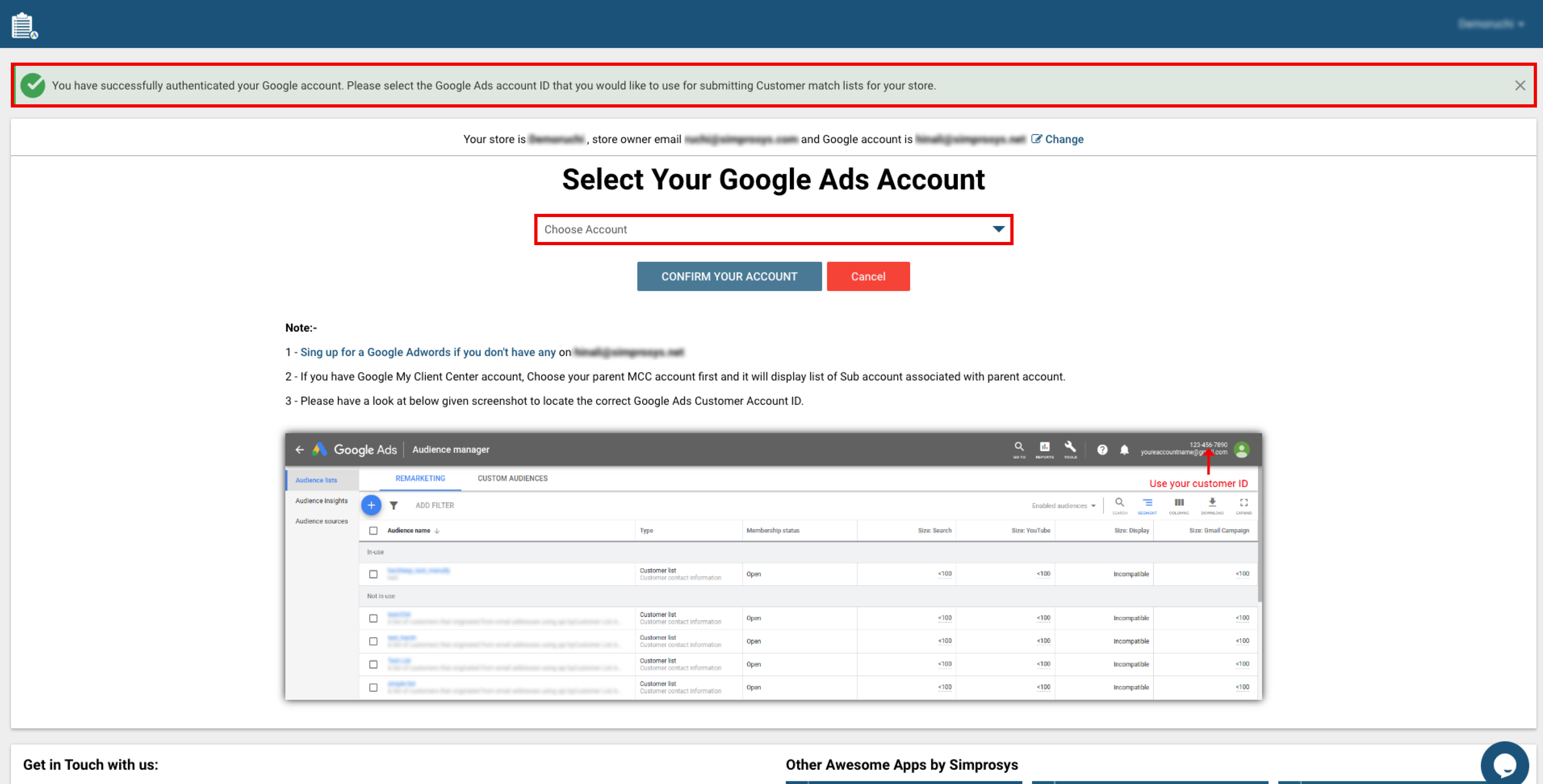Click the help question mark icon
1543x784 pixels.
pyautogui.click(x=1102, y=450)
